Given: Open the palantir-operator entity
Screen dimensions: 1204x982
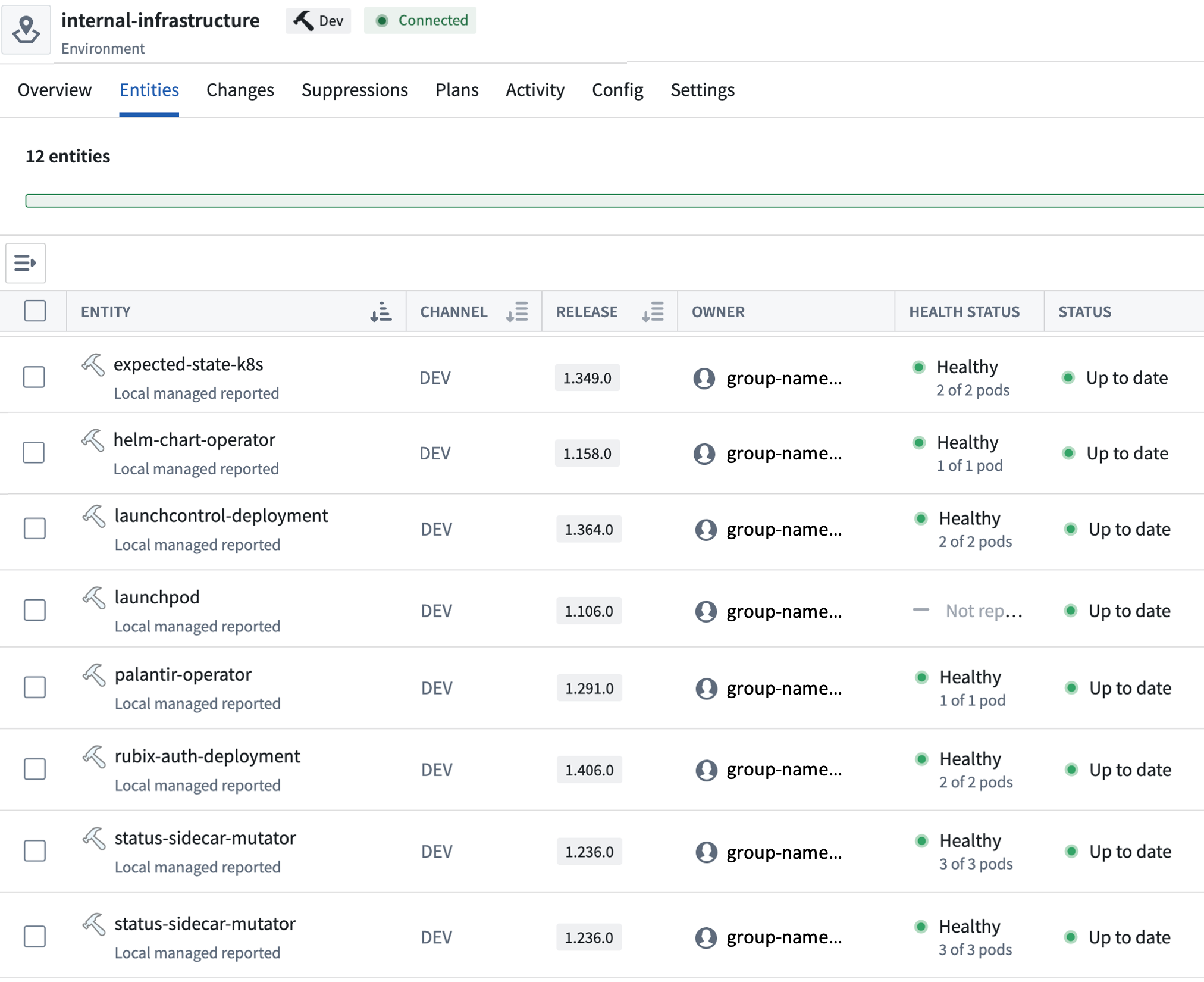Looking at the screenshot, I should (x=183, y=674).
